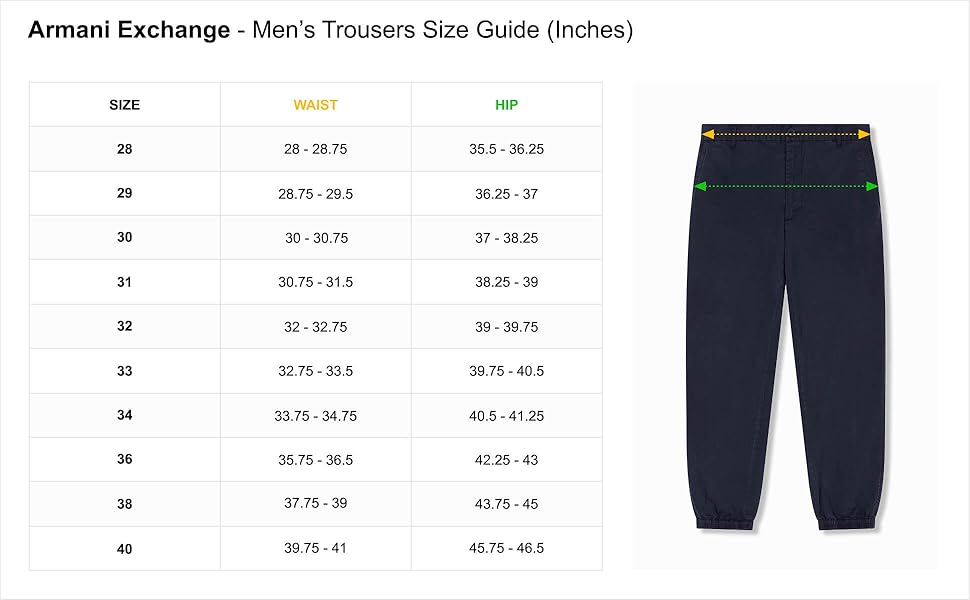Click the green hip measurement arrow
Image resolution: width=970 pixels, height=600 pixels.
point(786,186)
